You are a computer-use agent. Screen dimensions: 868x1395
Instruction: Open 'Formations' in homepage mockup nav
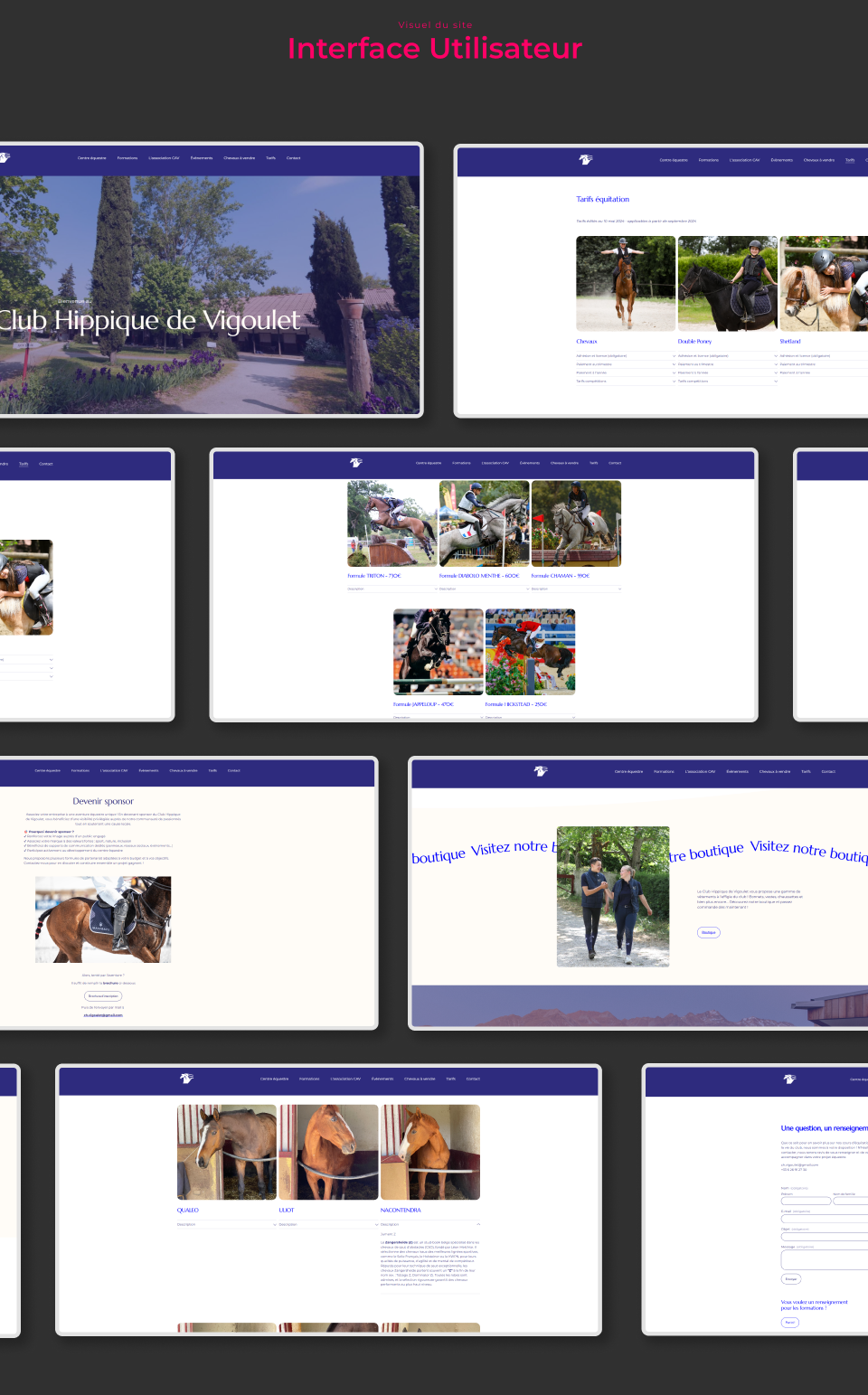click(127, 158)
